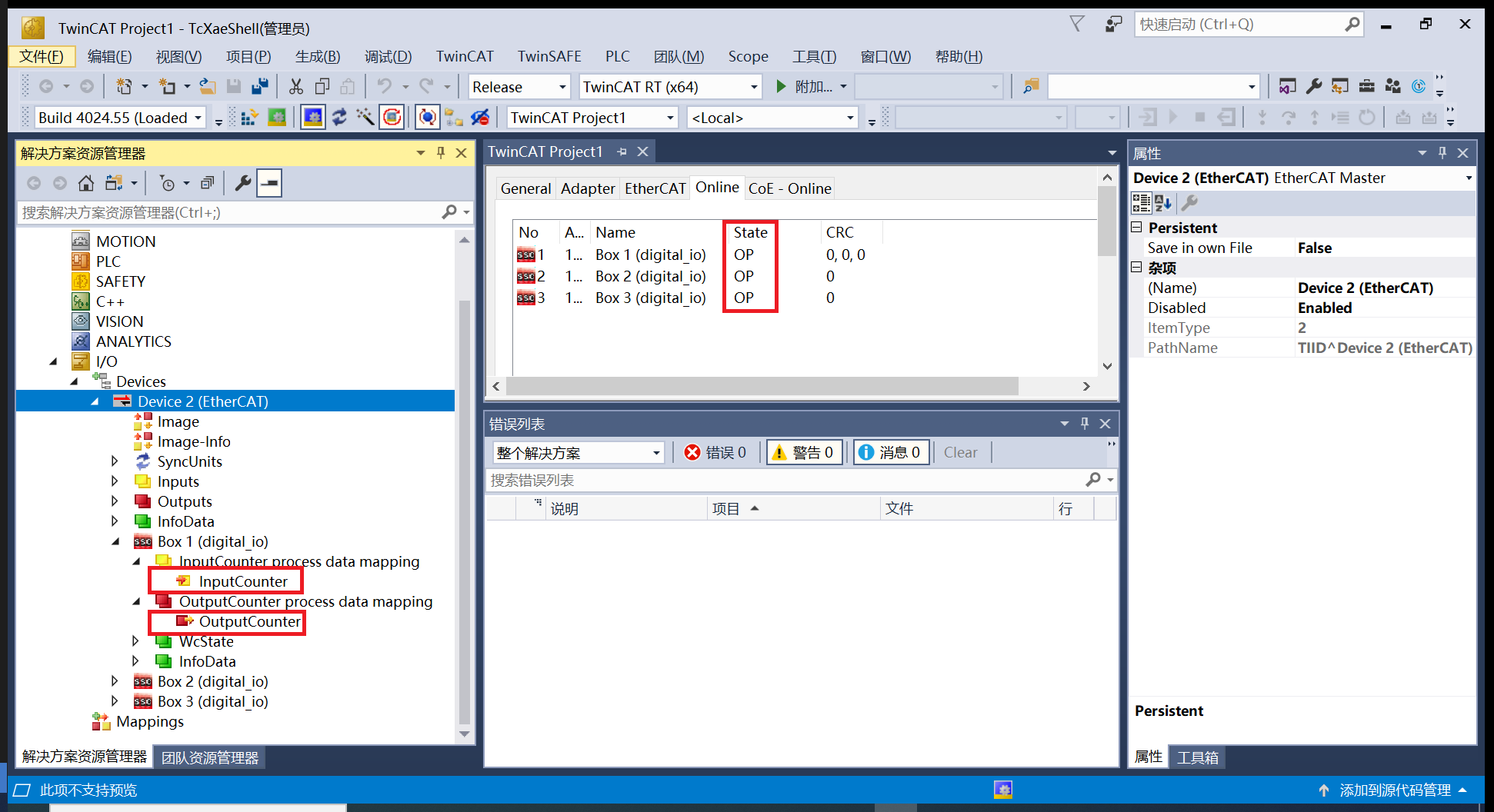Open the 文件(F) menu
This screenshot has height=812, width=1494.
coord(42,56)
